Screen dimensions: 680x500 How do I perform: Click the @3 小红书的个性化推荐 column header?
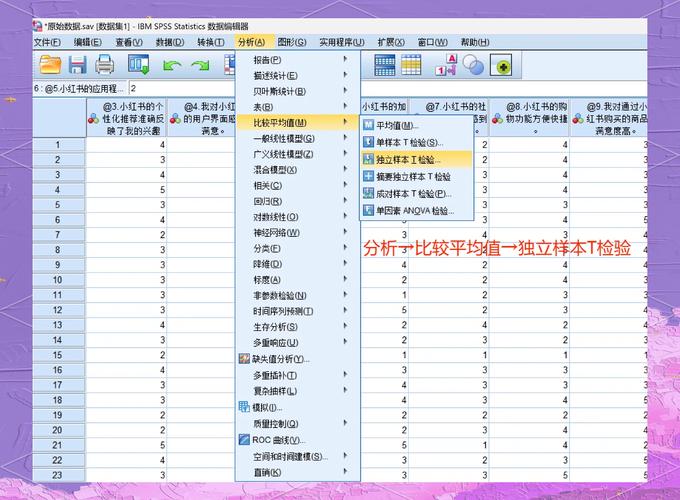tap(127, 118)
